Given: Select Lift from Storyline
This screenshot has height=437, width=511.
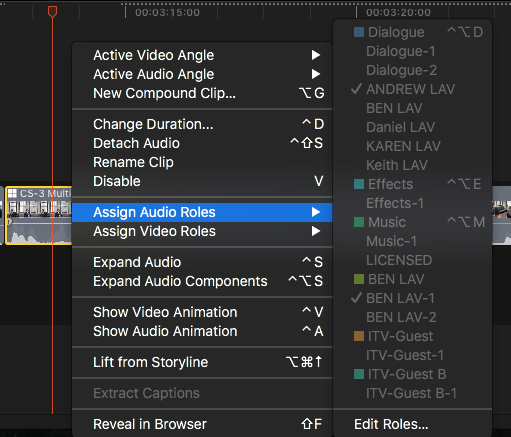Looking at the screenshot, I should pyautogui.click(x=202, y=362).
